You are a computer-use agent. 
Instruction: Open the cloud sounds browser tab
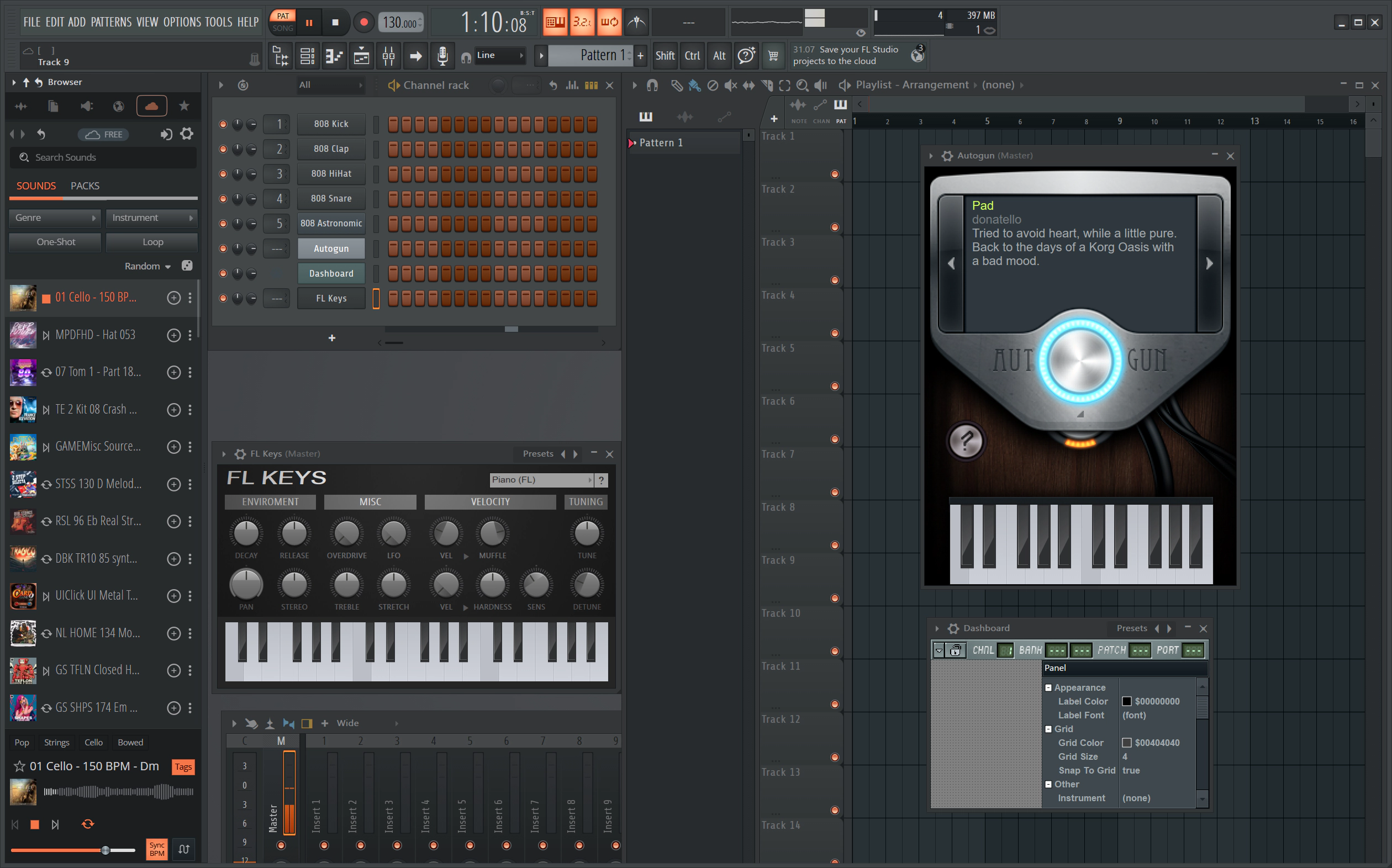pos(151,105)
